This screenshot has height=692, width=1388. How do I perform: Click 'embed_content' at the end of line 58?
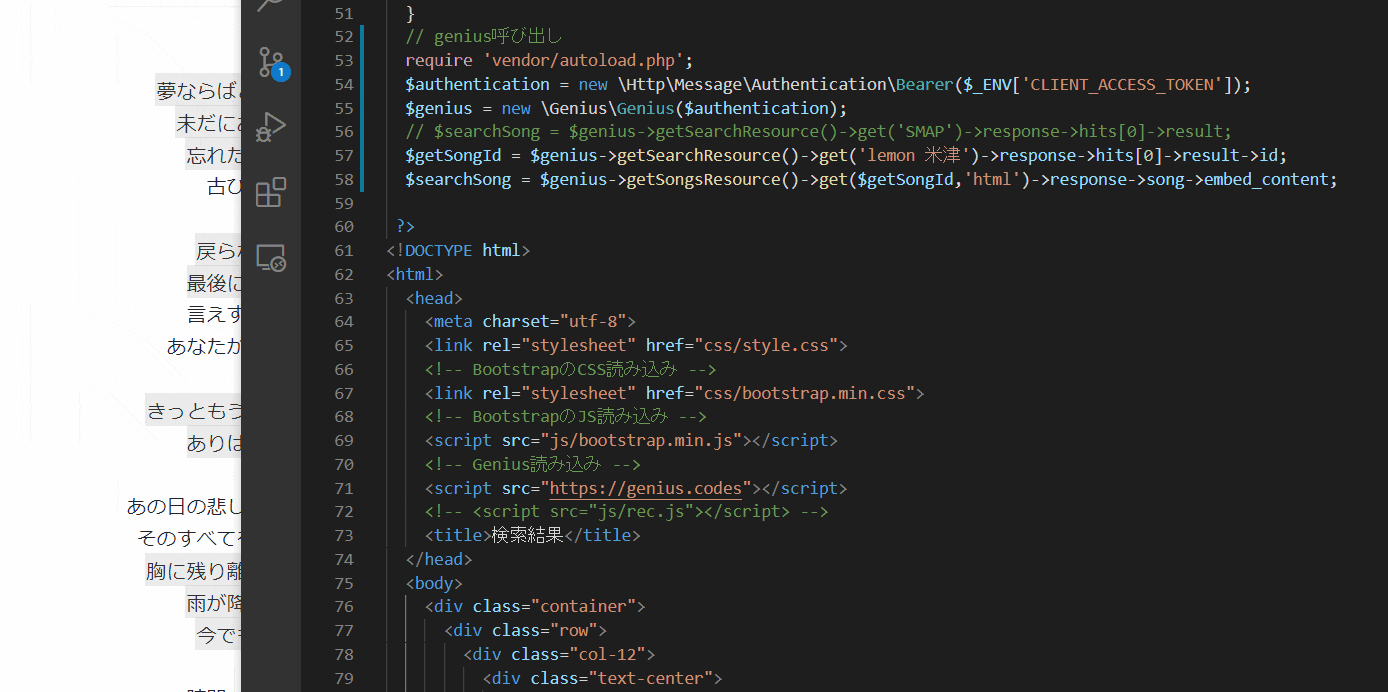(1266, 179)
